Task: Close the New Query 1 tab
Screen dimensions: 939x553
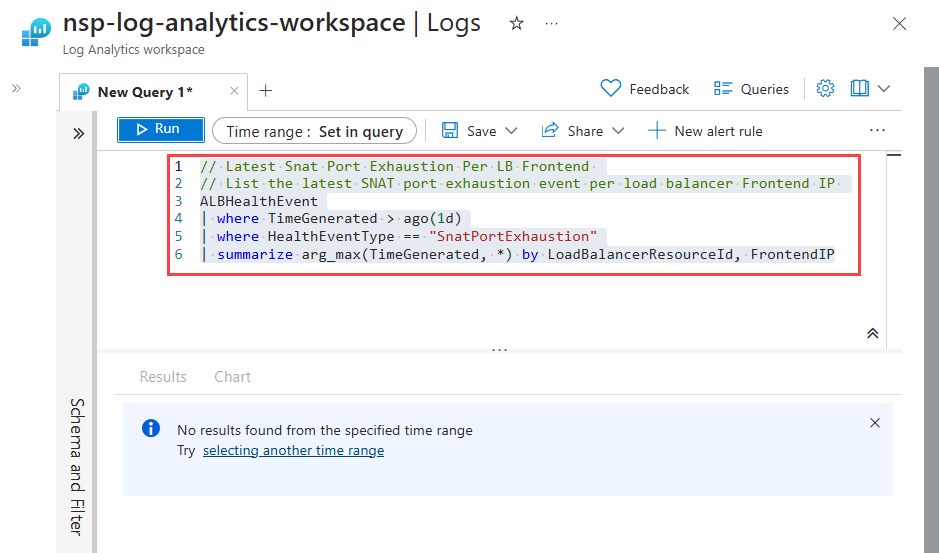Action: pos(234,91)
